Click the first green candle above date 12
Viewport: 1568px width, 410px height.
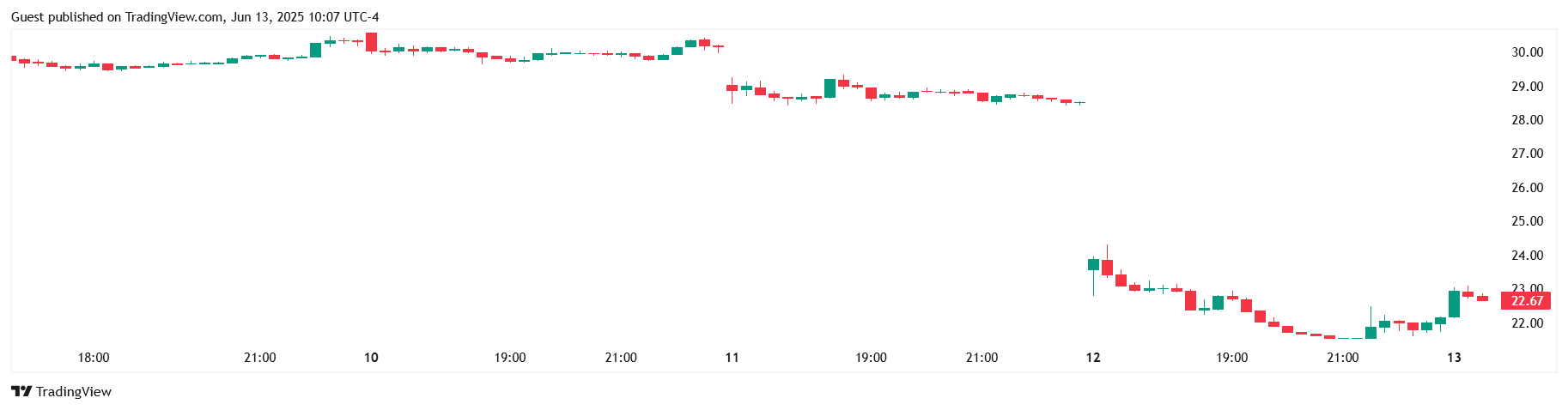1093,264
